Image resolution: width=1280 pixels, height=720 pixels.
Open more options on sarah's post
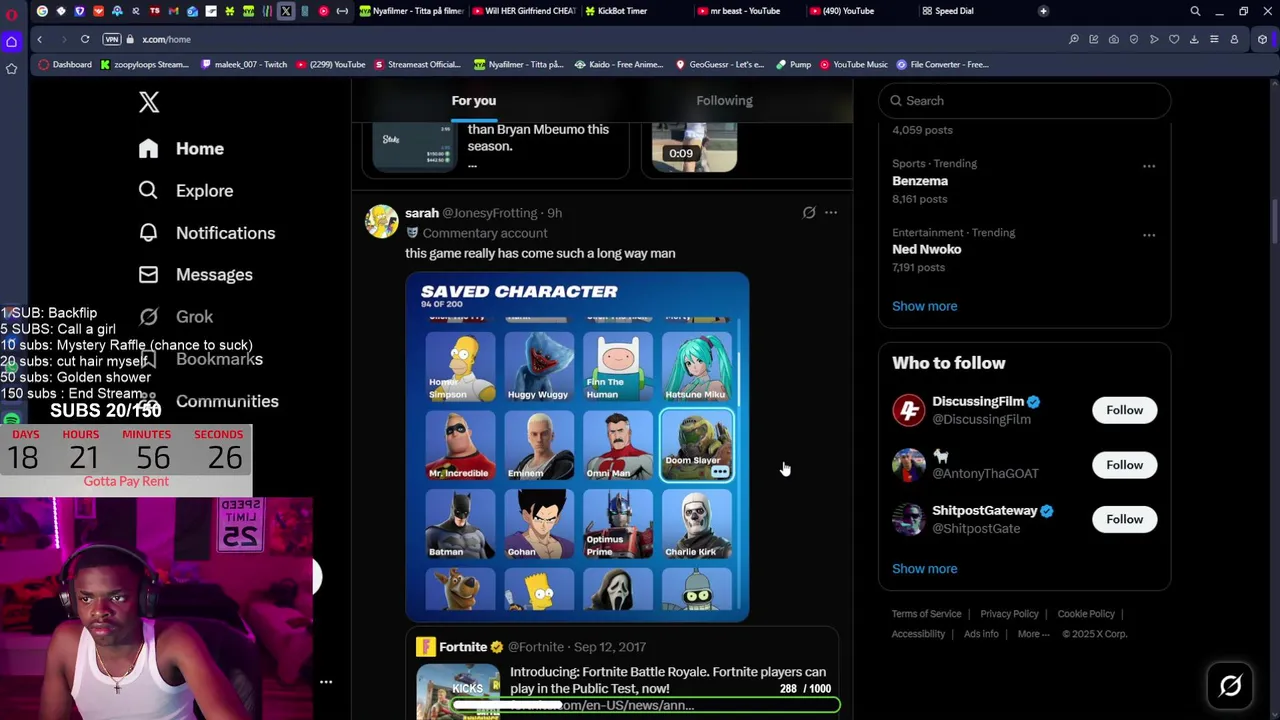pyautogui.click(x=831, y=213)
